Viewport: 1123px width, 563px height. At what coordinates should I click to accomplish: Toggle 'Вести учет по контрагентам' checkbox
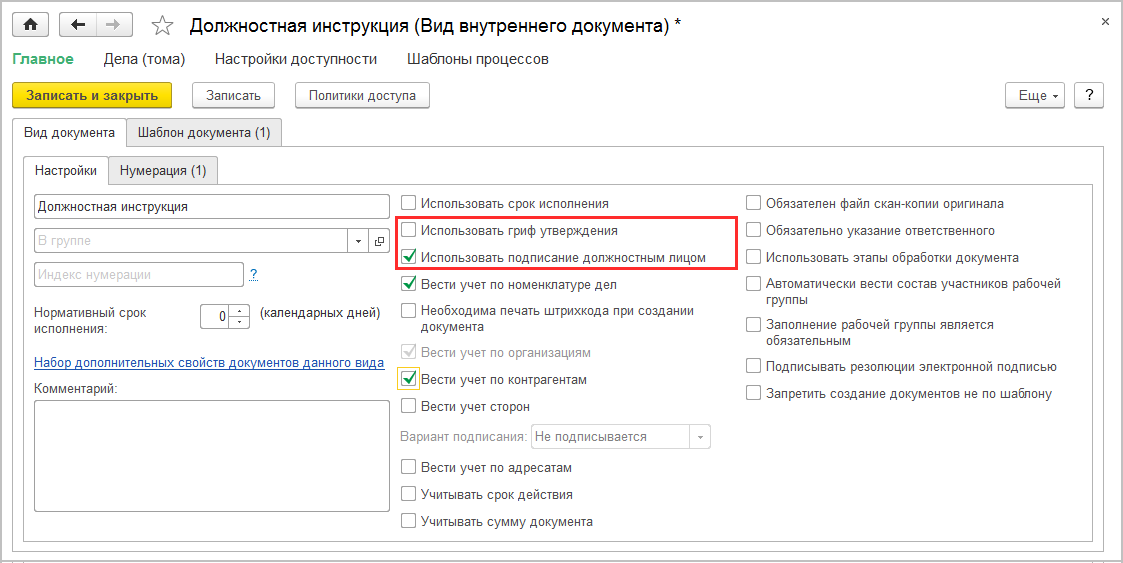[x=409, y=379]
